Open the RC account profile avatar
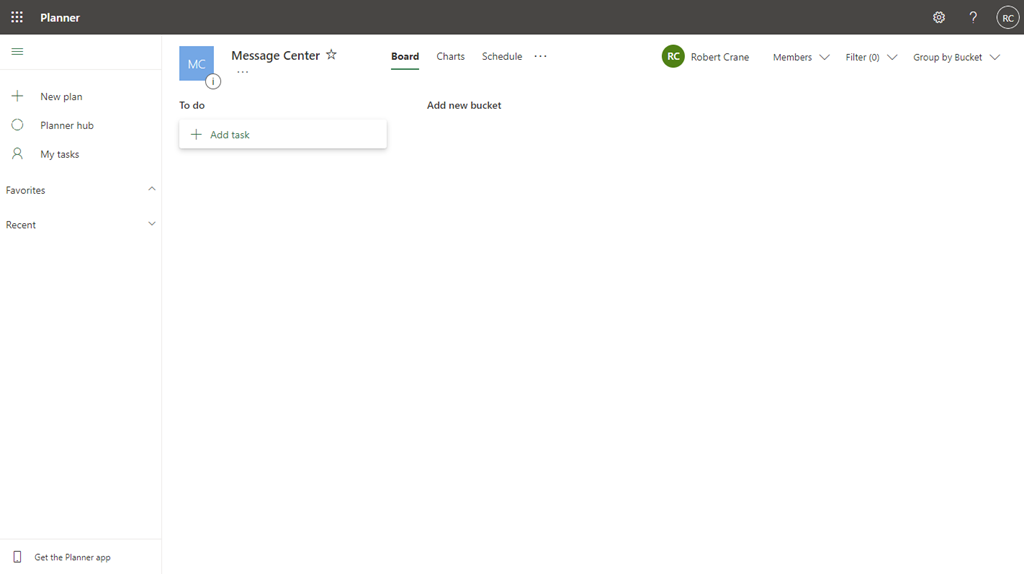 click(x=1007, y=18)
